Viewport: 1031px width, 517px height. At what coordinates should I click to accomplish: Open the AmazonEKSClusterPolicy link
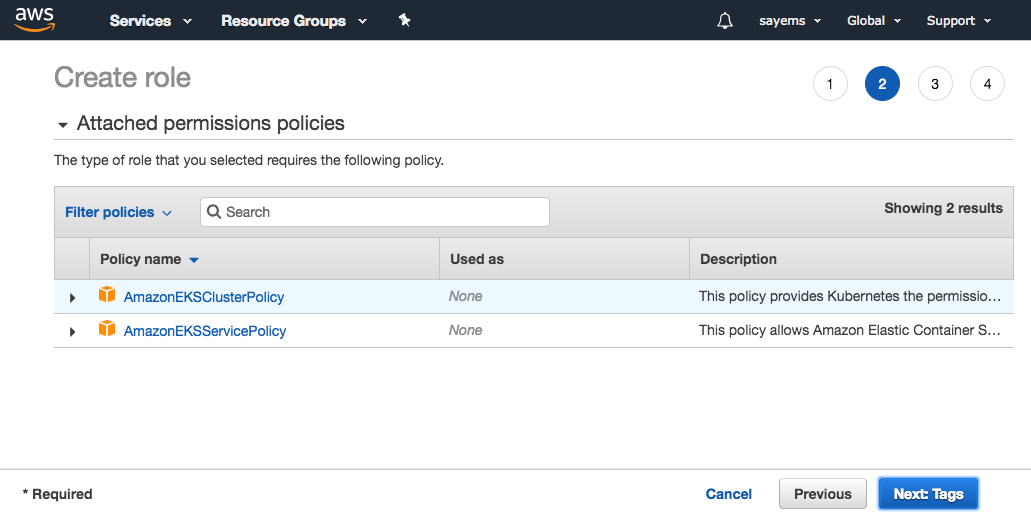[x=204, y=297]
